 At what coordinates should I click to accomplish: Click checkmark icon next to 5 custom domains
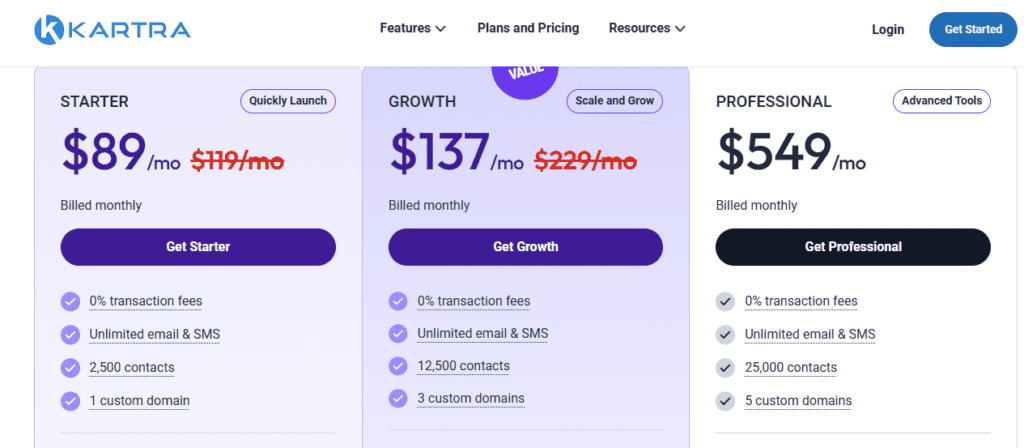coord(726,401)
